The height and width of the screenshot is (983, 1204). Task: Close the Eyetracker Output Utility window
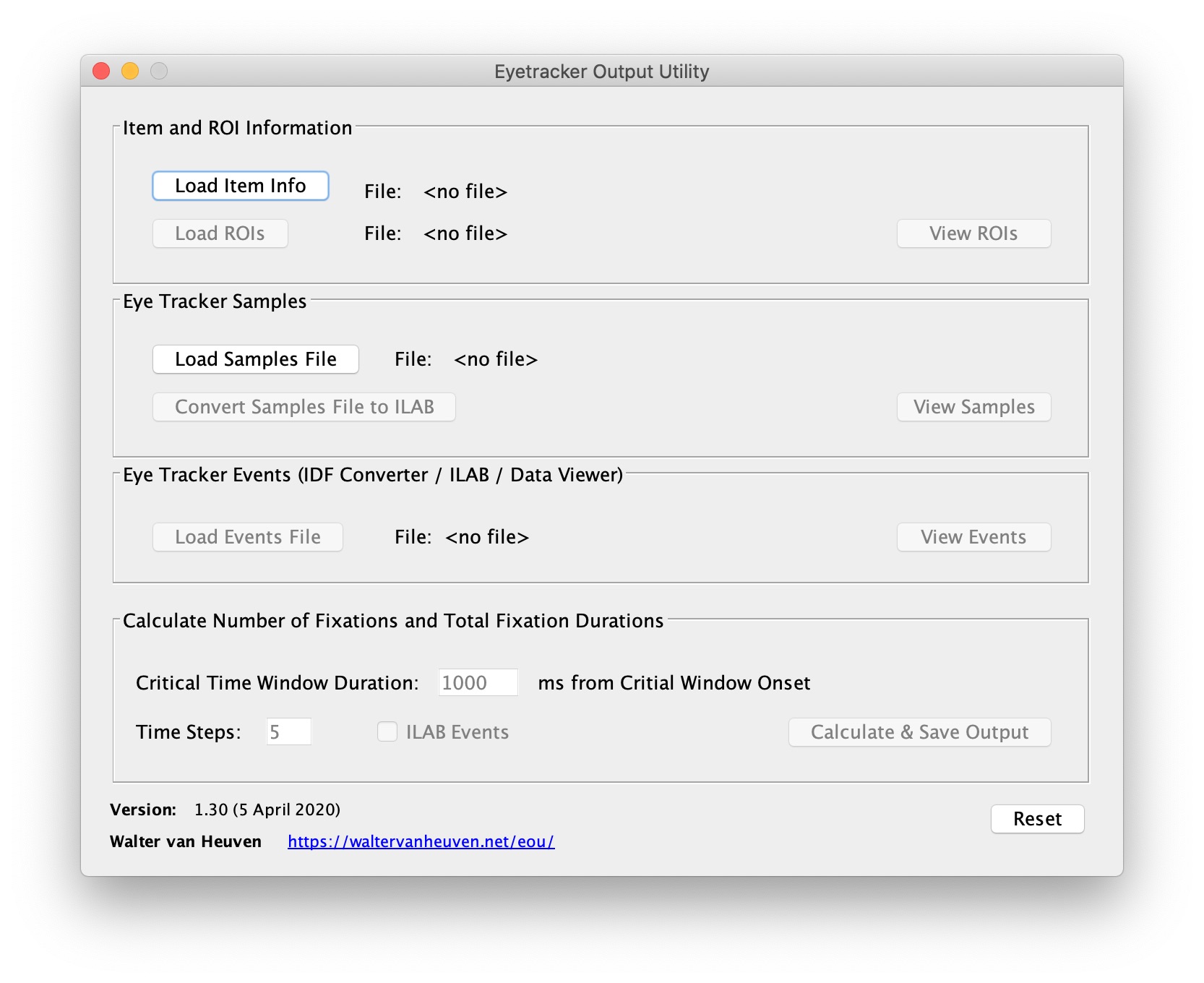[x=101, y=71]
